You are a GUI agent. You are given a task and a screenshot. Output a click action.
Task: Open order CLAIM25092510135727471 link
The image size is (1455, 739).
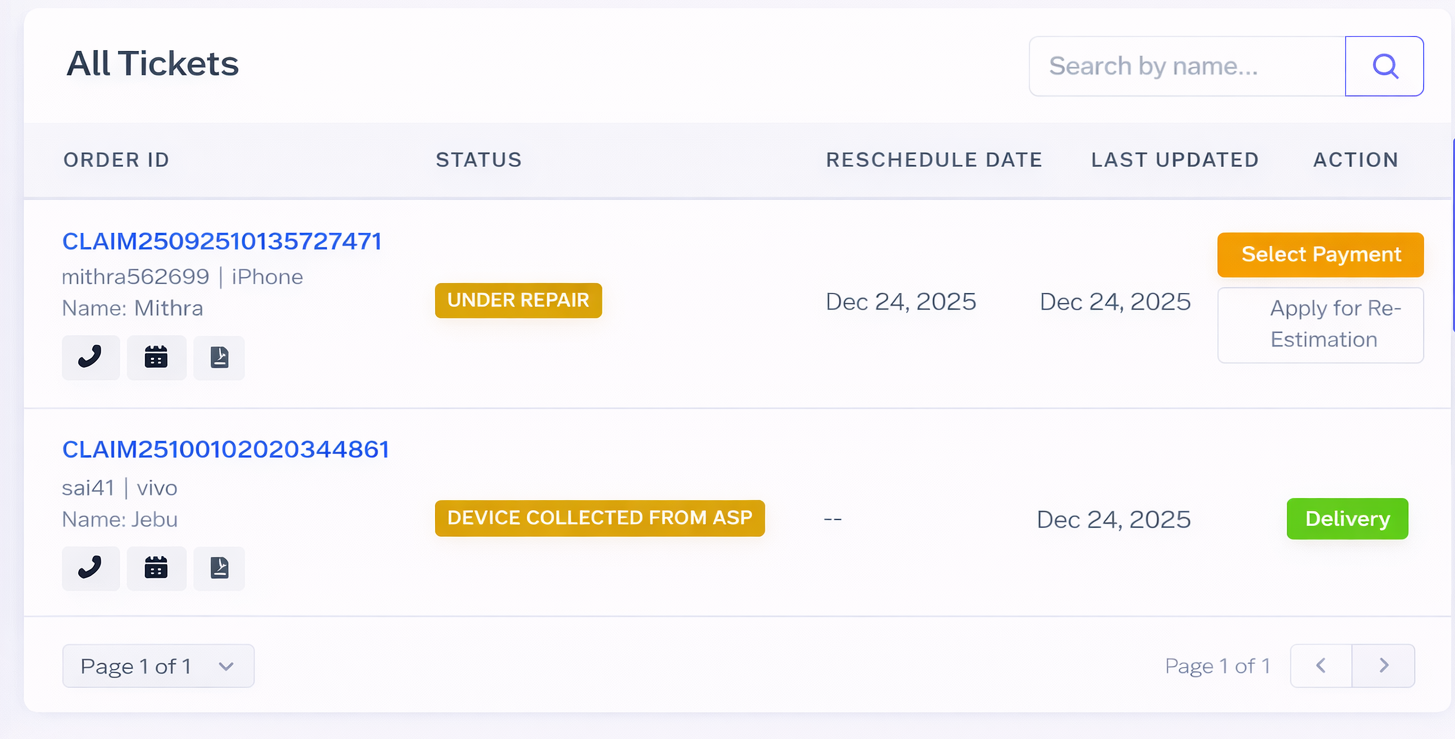click(222, 242)
